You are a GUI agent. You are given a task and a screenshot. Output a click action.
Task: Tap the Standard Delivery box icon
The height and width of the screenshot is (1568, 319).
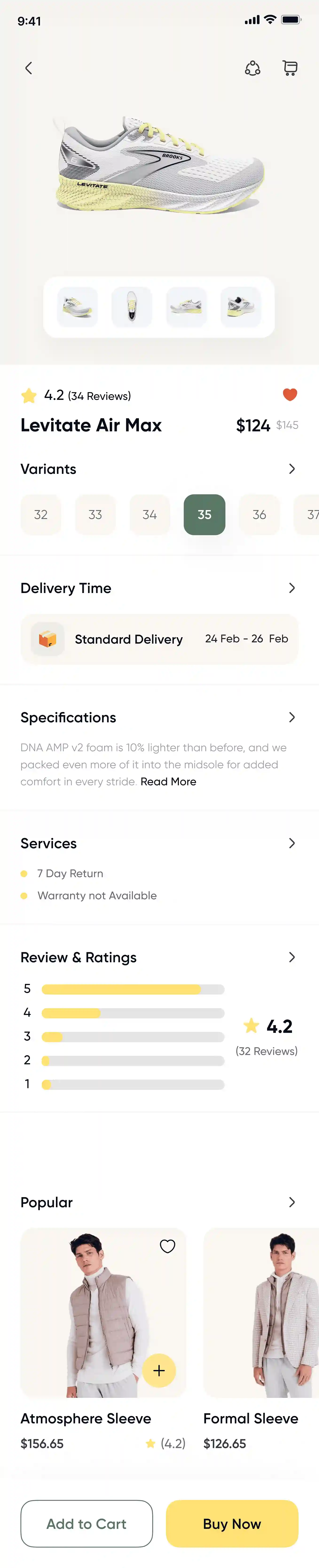click(47, 639)
